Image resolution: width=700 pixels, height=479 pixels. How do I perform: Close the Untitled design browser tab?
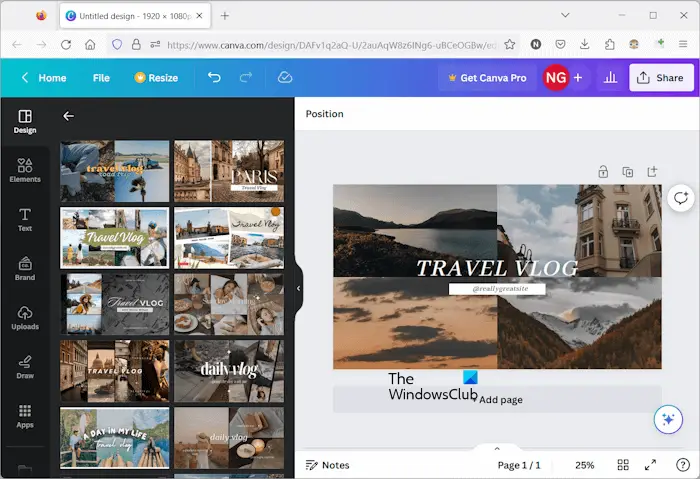200,16
